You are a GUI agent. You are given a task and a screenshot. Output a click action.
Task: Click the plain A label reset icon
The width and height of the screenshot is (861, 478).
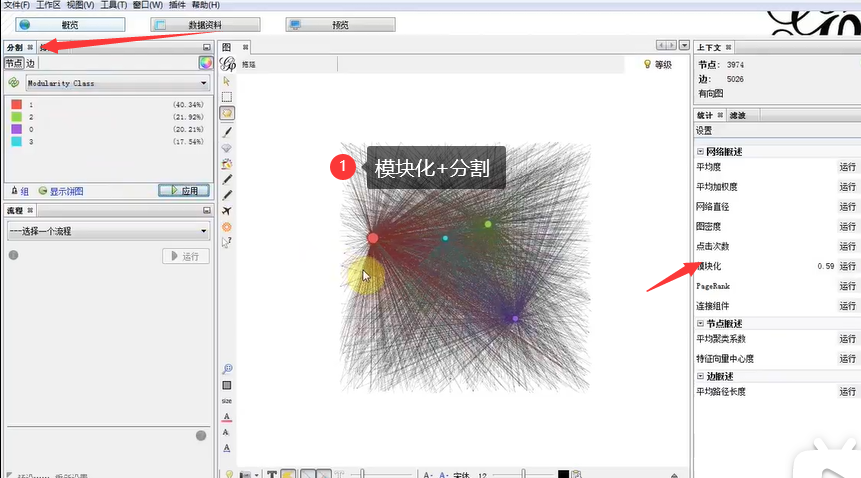point(226,432)
